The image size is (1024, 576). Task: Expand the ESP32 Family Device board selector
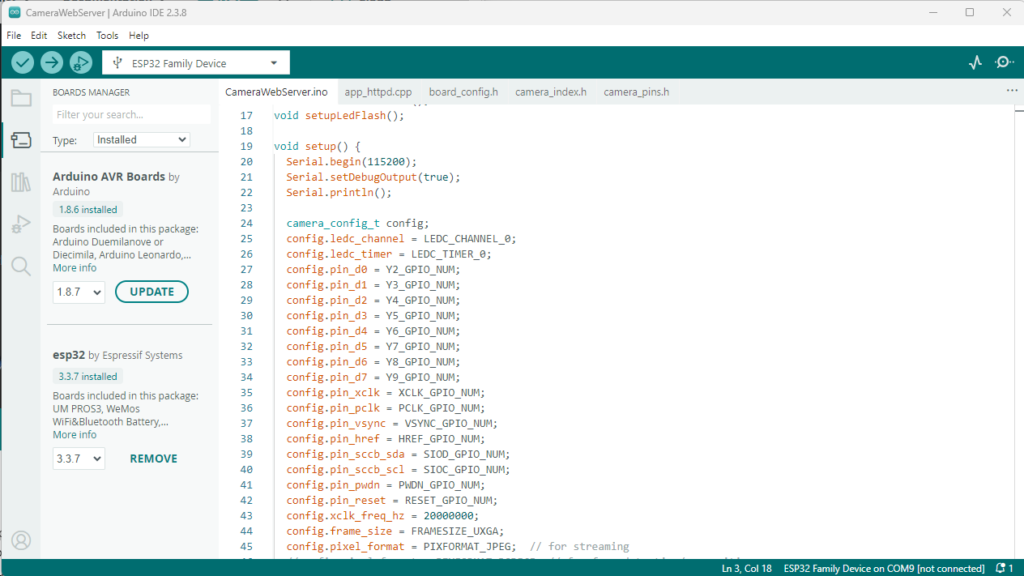[196, 63]
